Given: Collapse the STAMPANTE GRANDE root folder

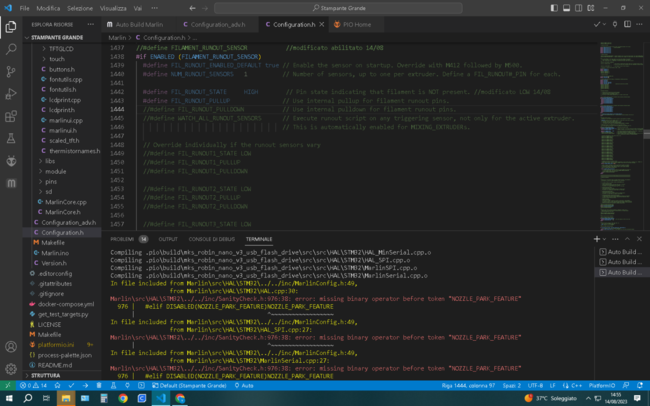Looking at the screenshot, I should [55, 37].
